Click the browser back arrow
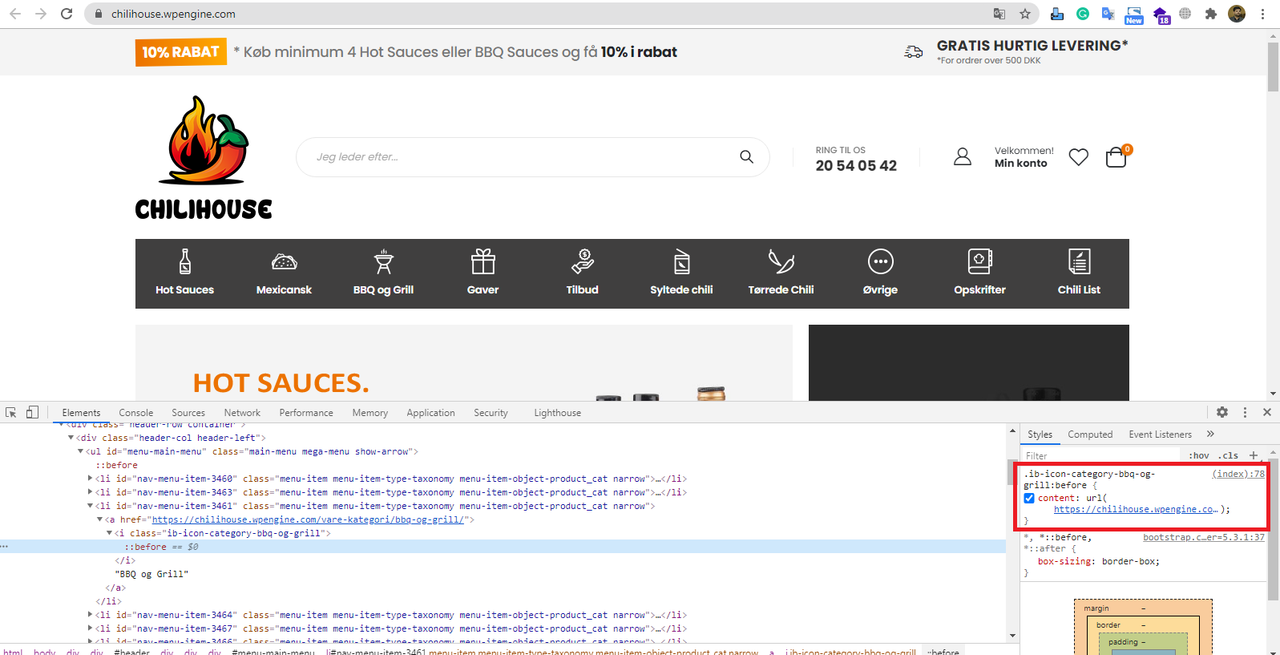Image resolution: width=1280 pixels, height=655 pixels. click(15, 14)
